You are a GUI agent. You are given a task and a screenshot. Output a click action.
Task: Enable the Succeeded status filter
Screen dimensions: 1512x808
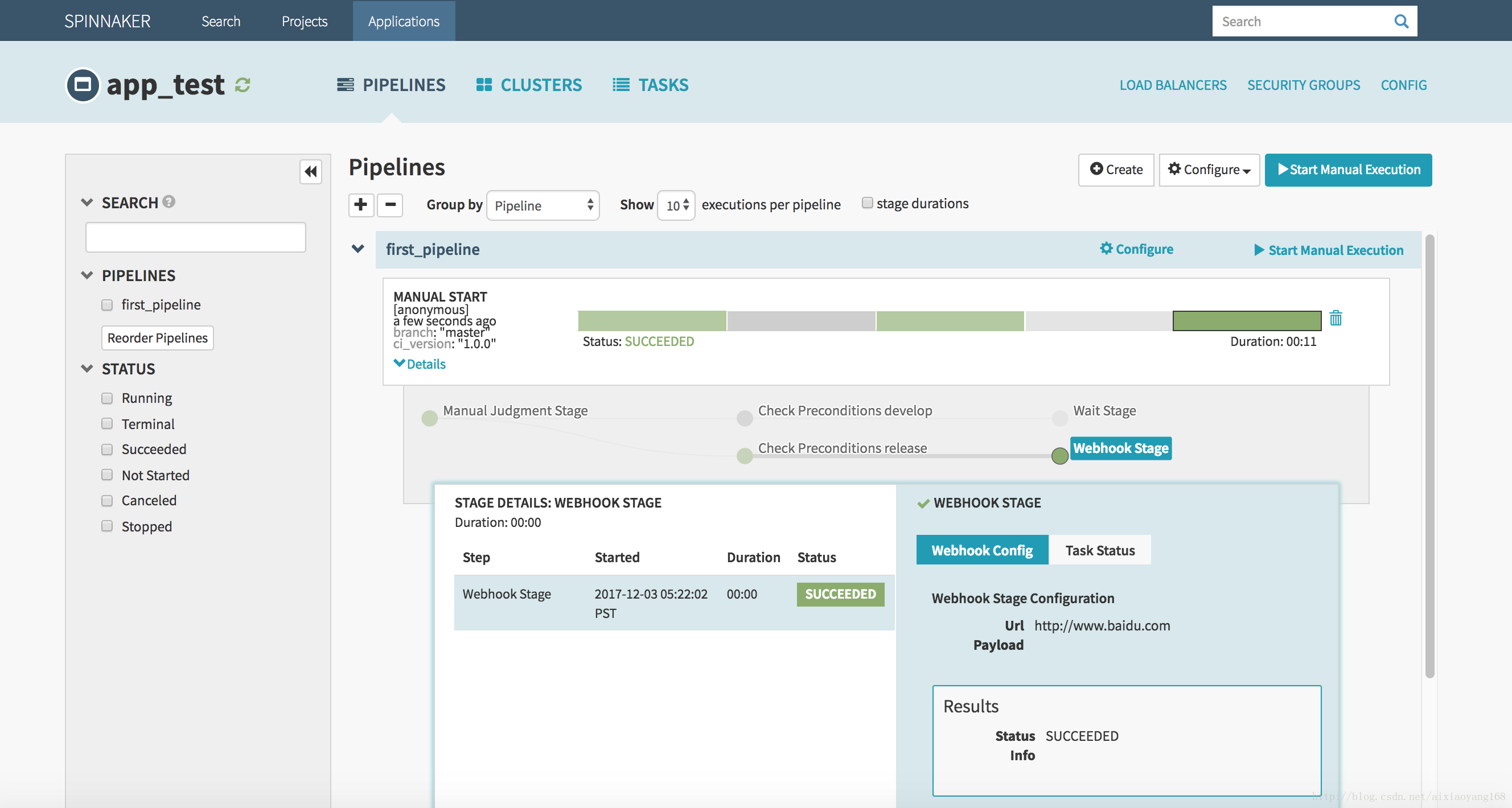108,449
